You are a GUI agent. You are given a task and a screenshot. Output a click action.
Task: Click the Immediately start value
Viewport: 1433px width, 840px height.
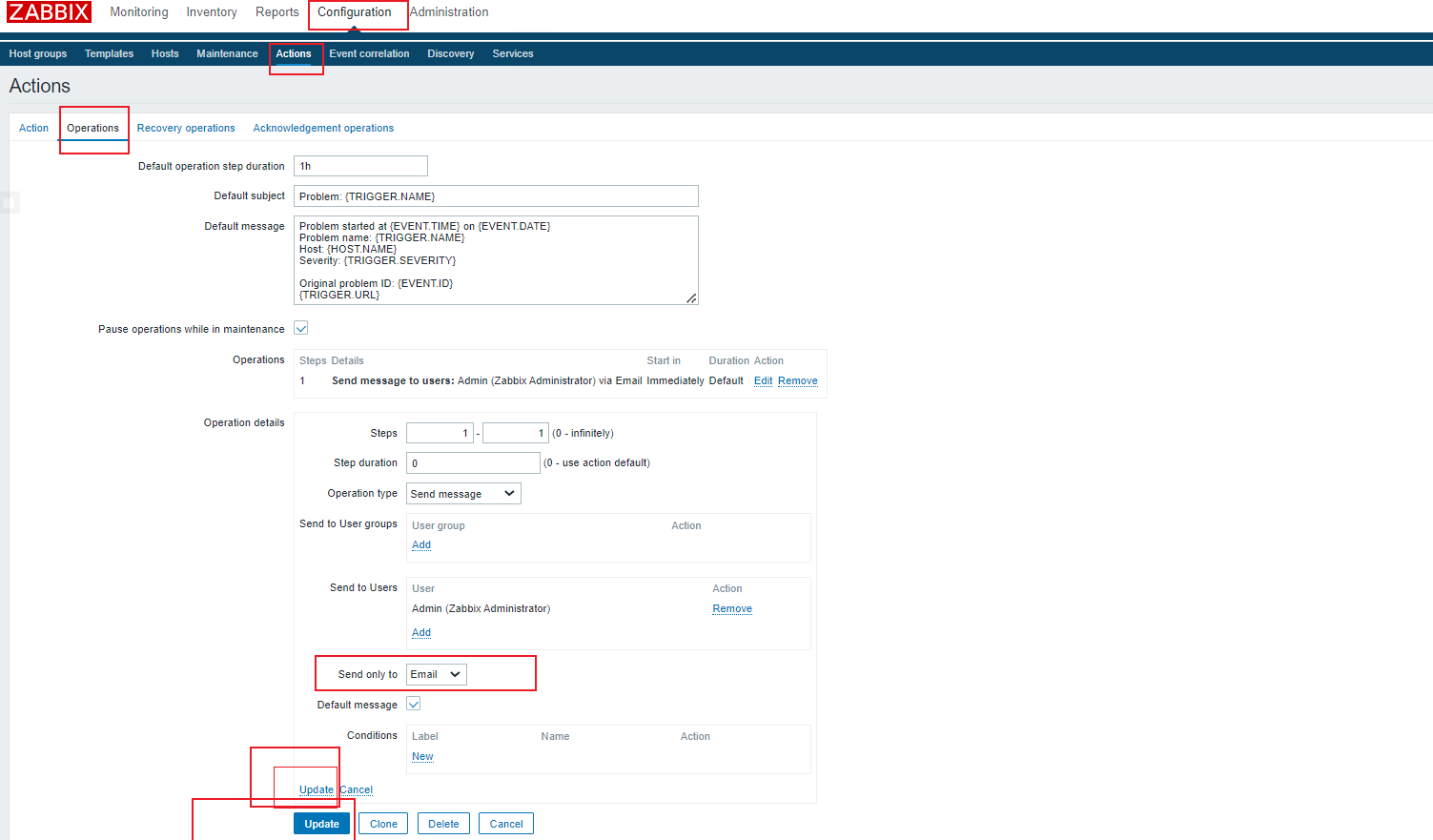click(x=675, y=380)
